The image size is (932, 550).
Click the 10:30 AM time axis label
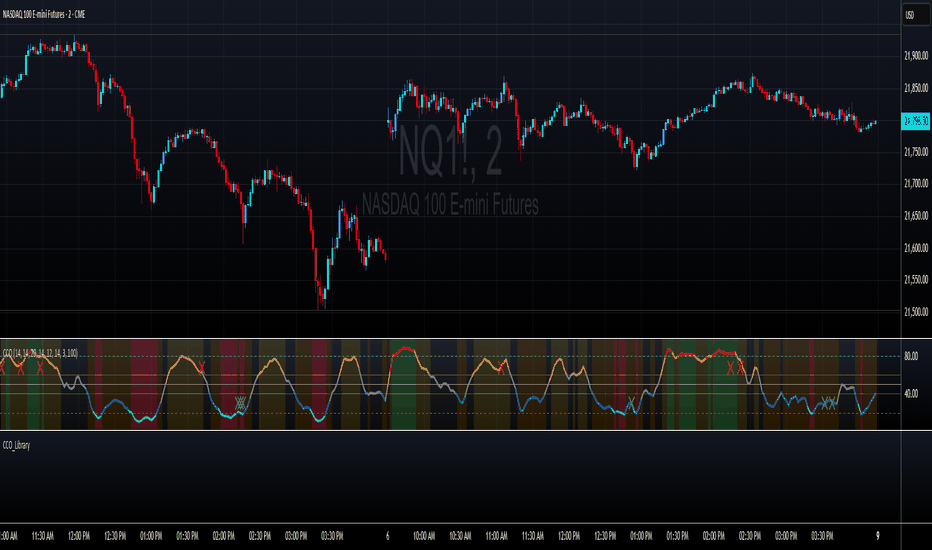tap(460, 536)
